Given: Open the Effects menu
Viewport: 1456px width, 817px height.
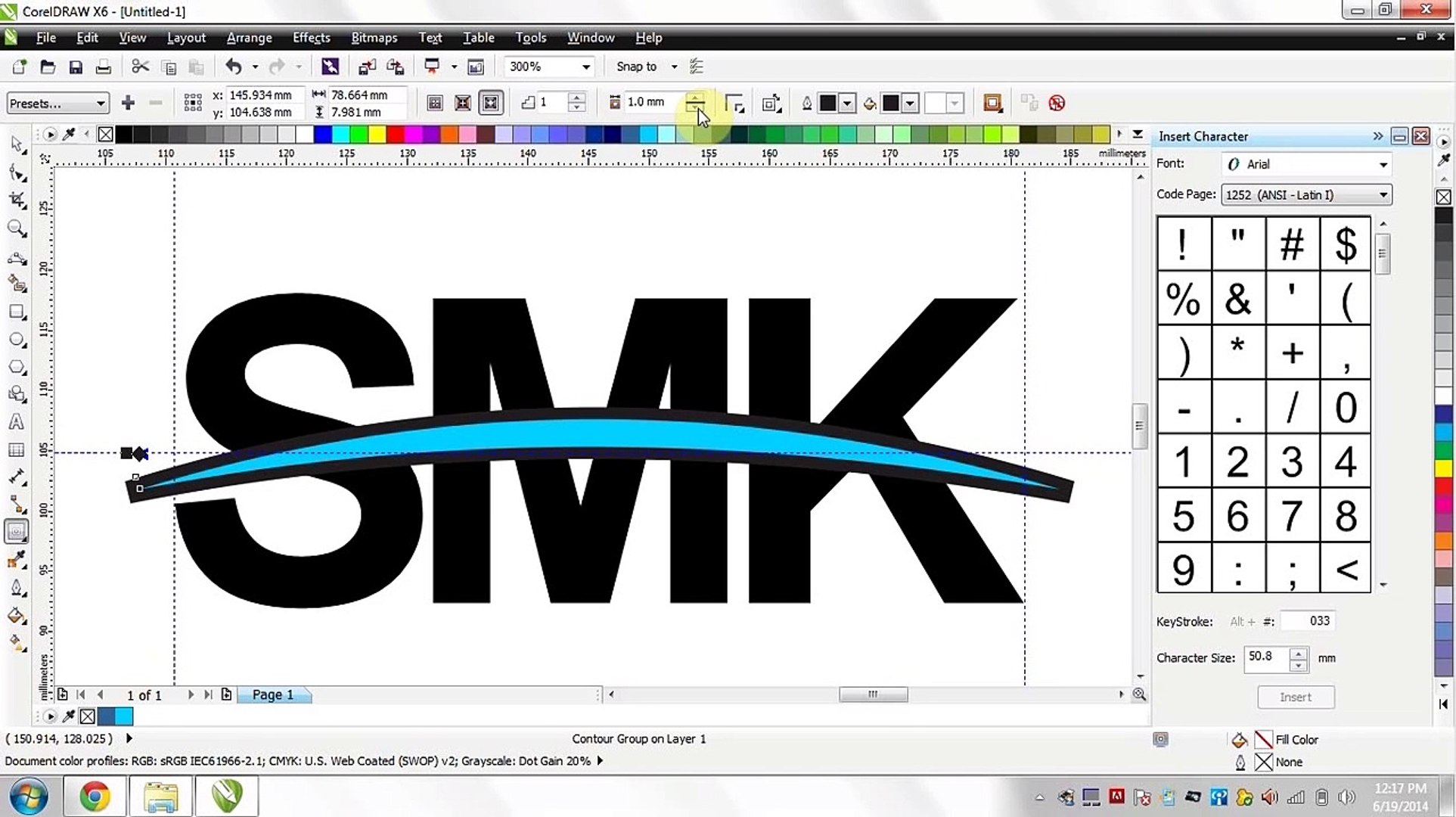Looking at the screenshot, I should [x=311, y=37].
